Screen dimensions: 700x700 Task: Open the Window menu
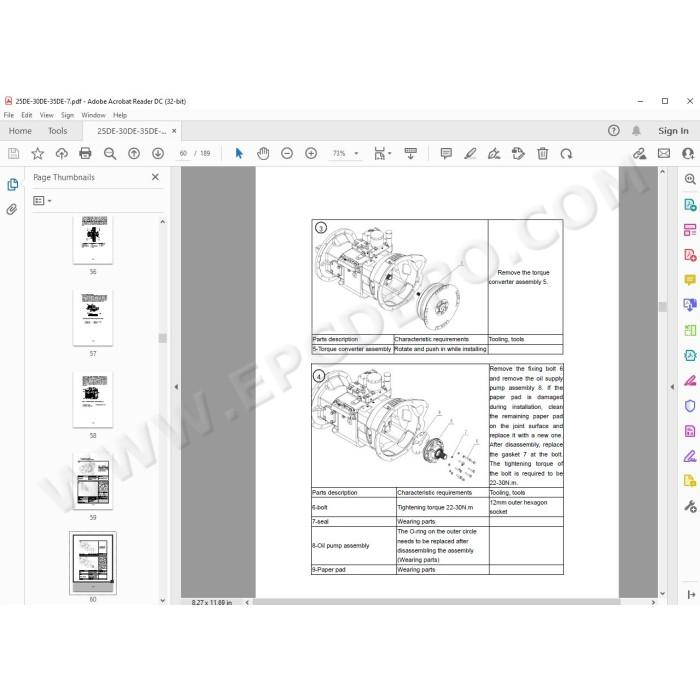click(93, 115)
